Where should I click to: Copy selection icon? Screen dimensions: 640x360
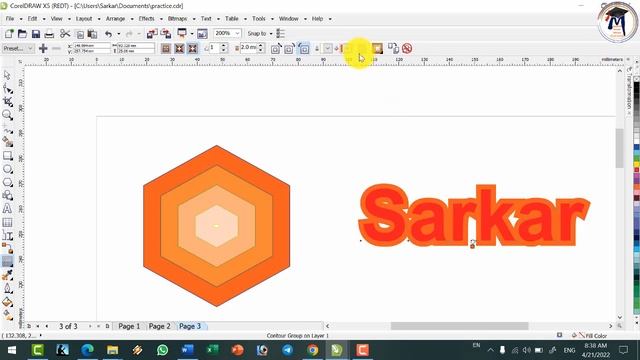pos(80,34)
